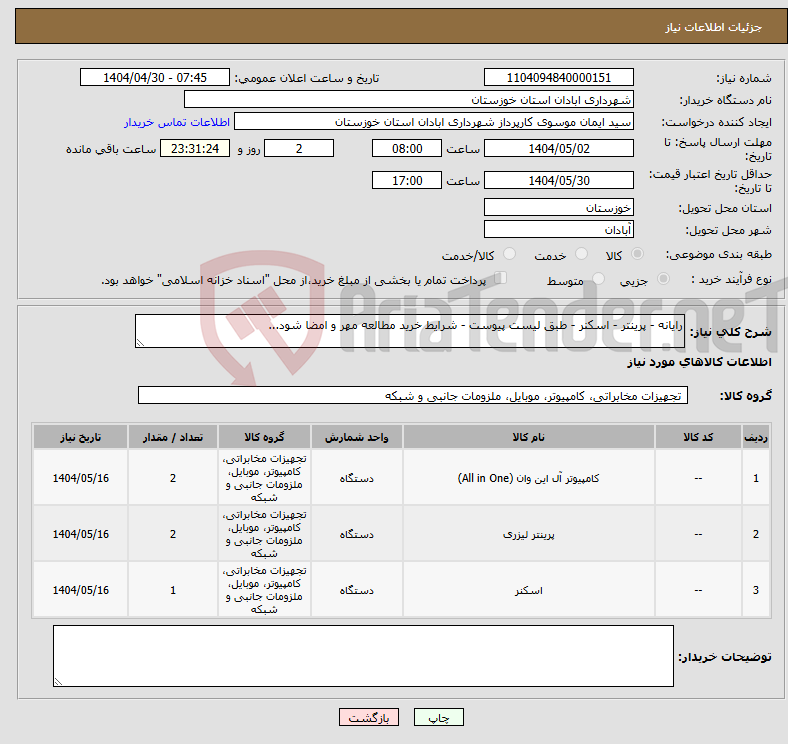Click the دستگاه unit cell in the All in One row
The height and width of the screenshot is (744, 788).
coord(356,478)
